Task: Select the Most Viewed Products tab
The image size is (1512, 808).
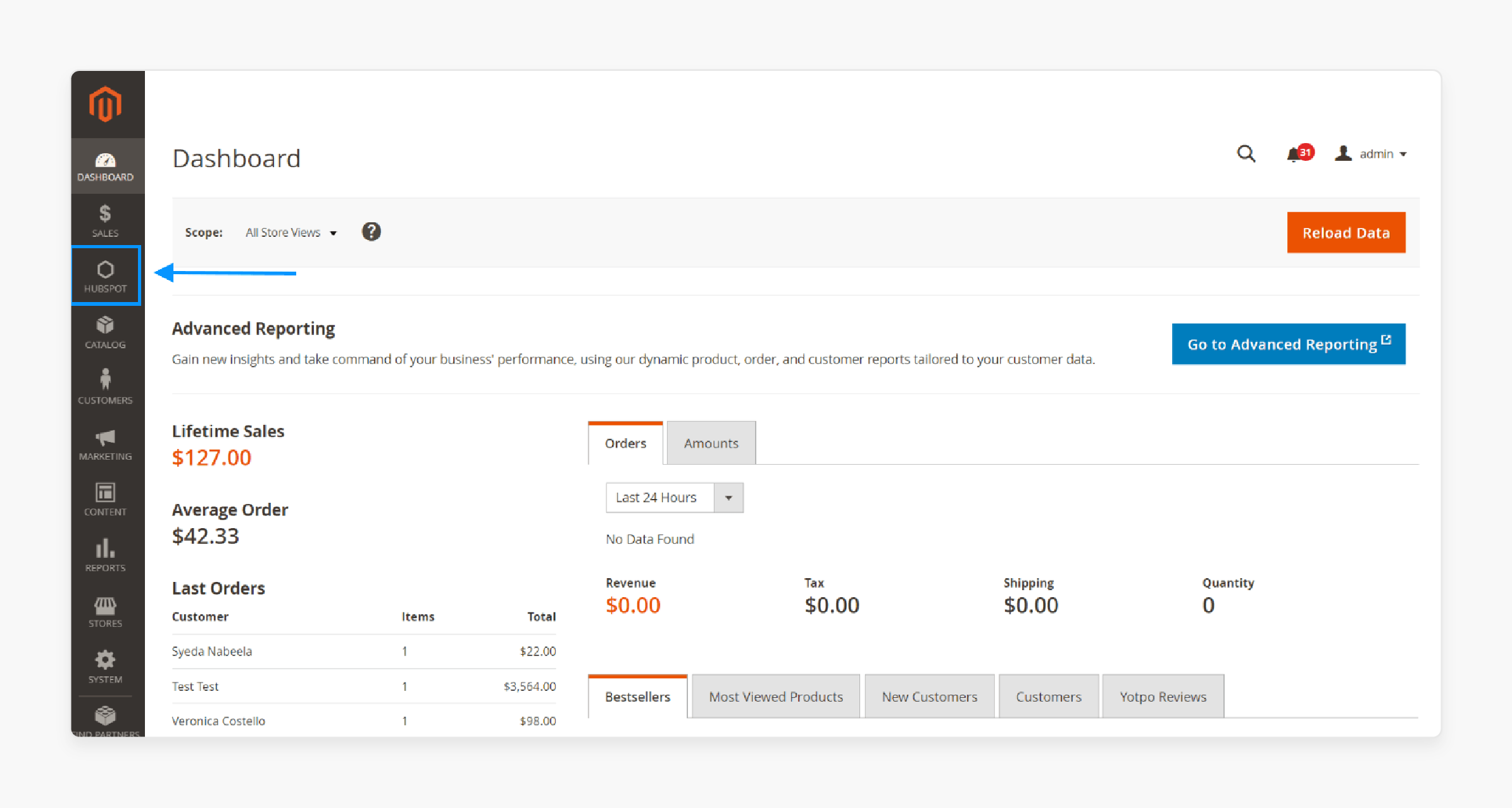Action: coord(776,697)
